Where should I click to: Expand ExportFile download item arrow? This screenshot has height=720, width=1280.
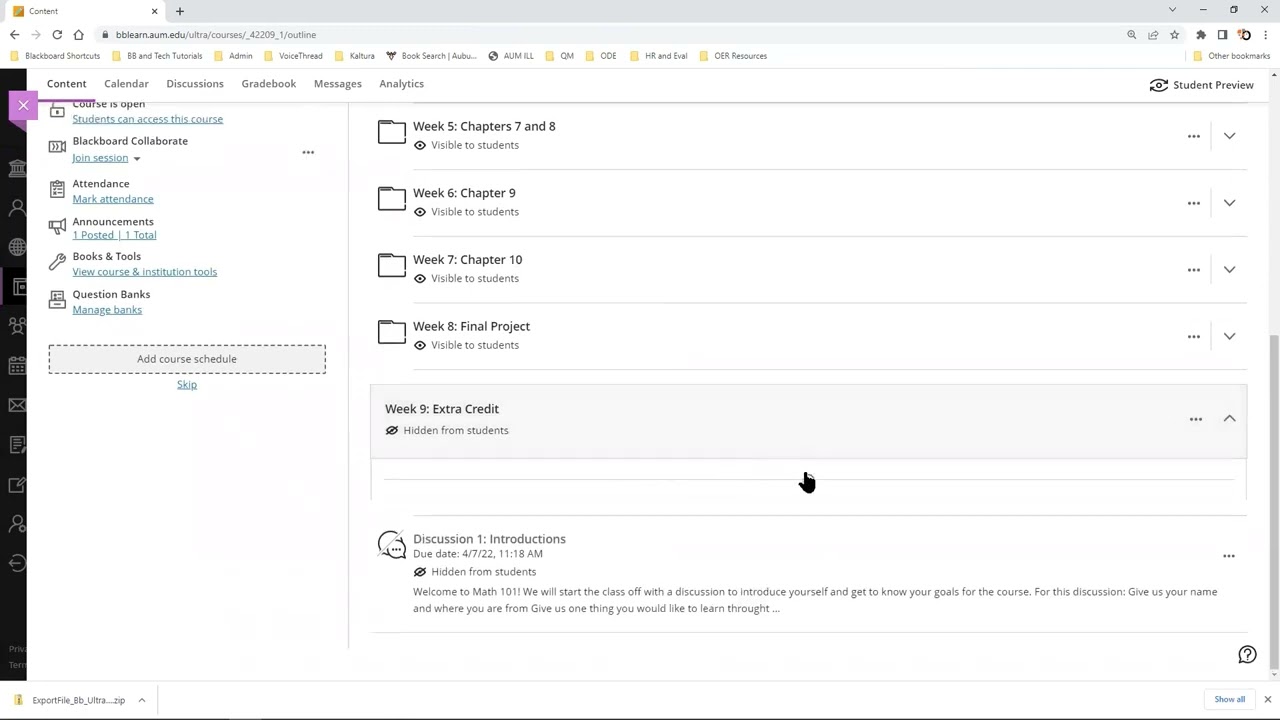pyautogui.click(x=142, y=700)
